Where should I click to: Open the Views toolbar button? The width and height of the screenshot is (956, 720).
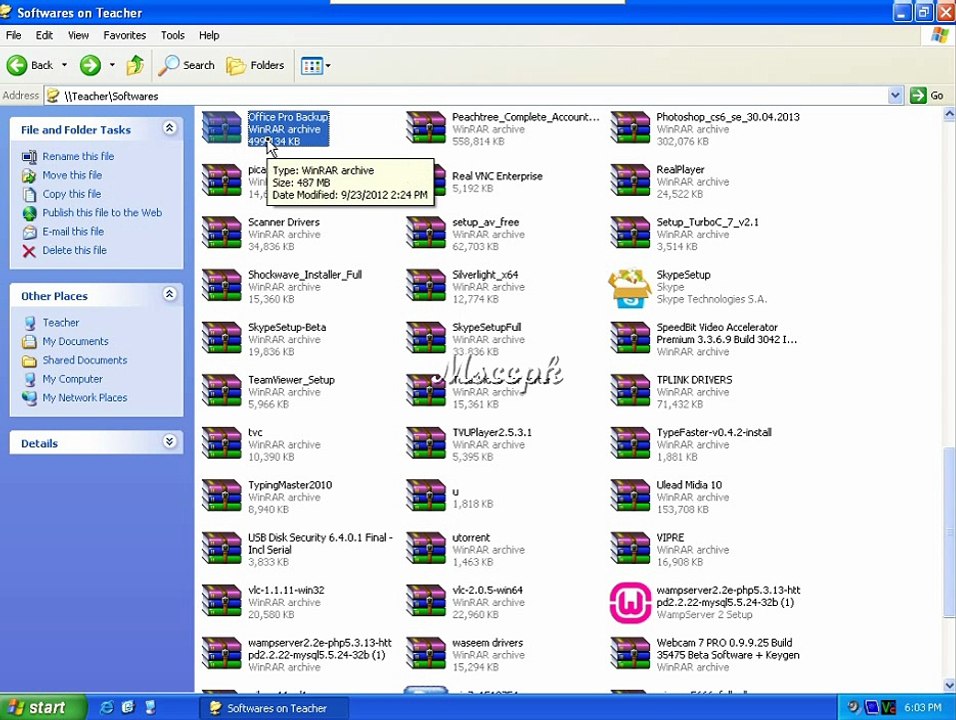pos(315,65)
